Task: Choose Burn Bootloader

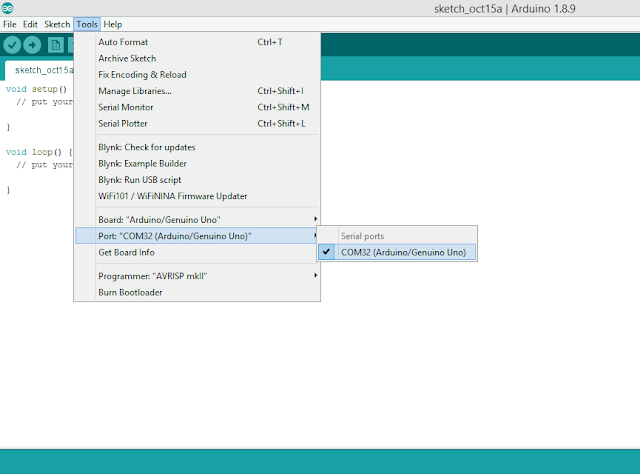Action: pos(197,292)
